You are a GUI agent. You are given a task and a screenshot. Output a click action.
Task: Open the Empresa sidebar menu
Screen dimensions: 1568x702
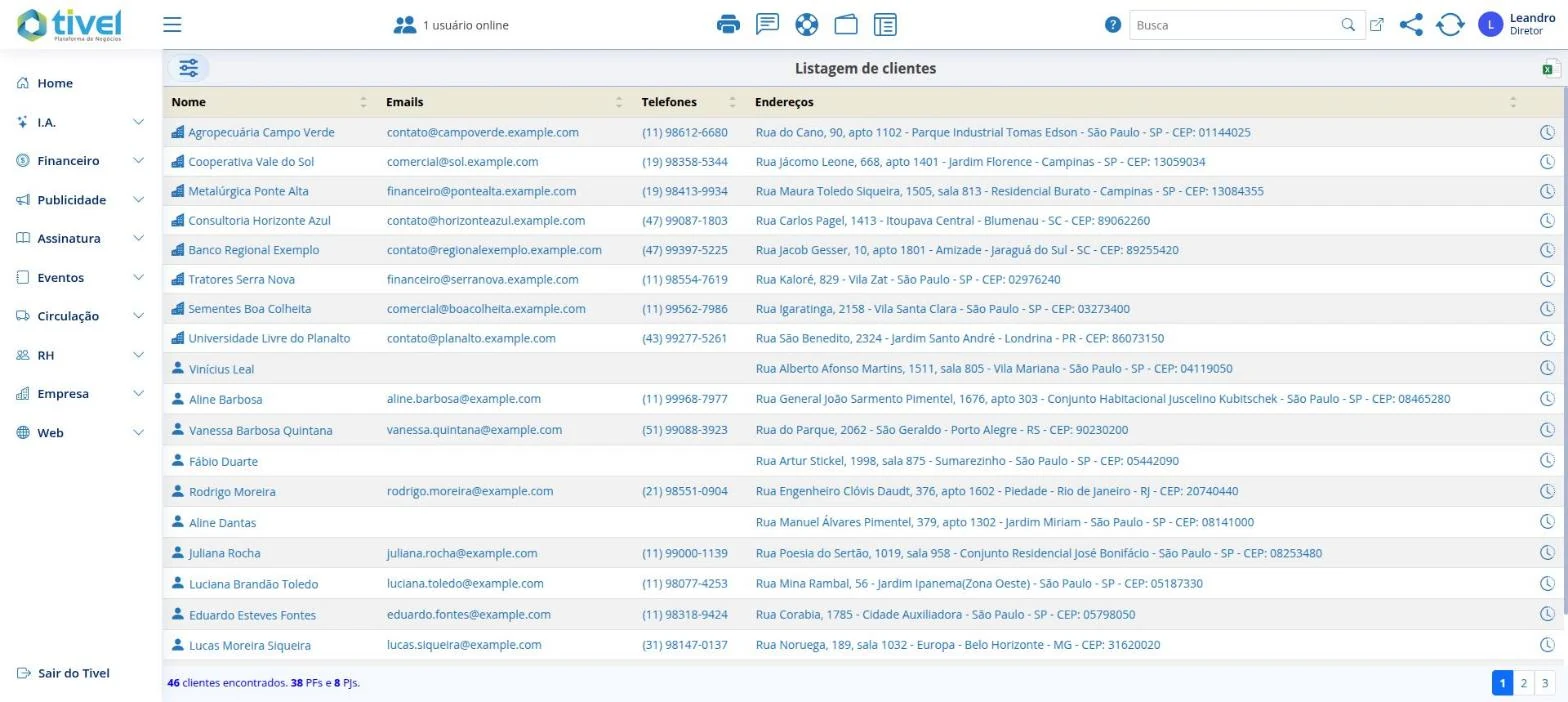[x=81, y=394]
